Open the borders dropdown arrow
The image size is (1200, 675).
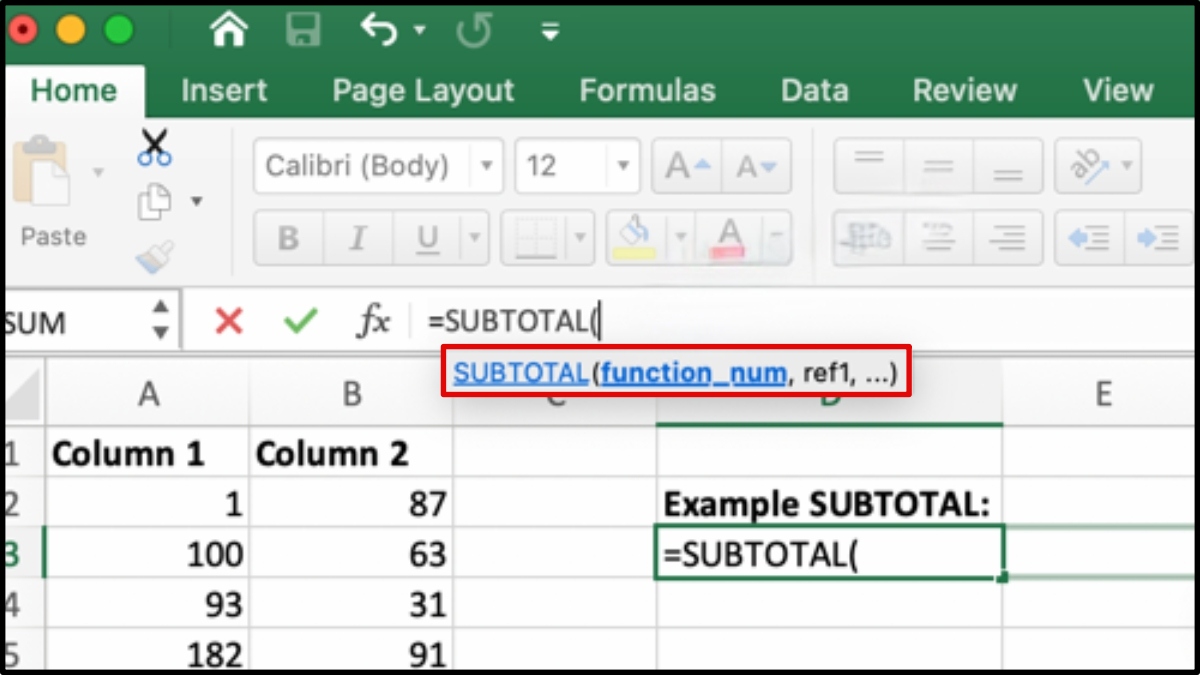(x=580, y=238)
